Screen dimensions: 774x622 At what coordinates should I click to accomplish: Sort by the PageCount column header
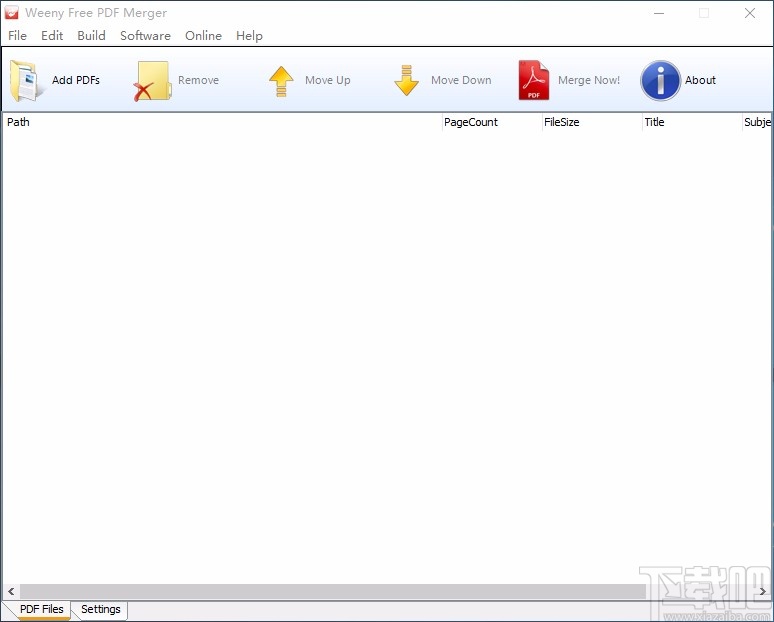492,122
